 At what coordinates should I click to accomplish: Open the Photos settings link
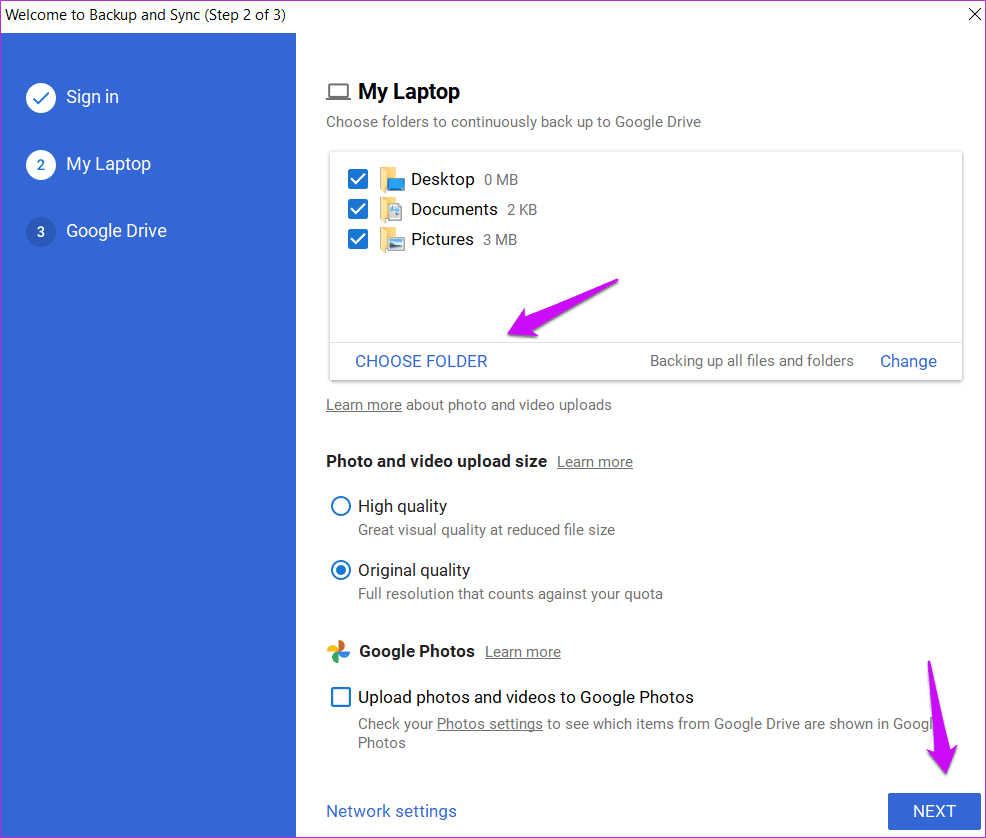tap(489, 724)
